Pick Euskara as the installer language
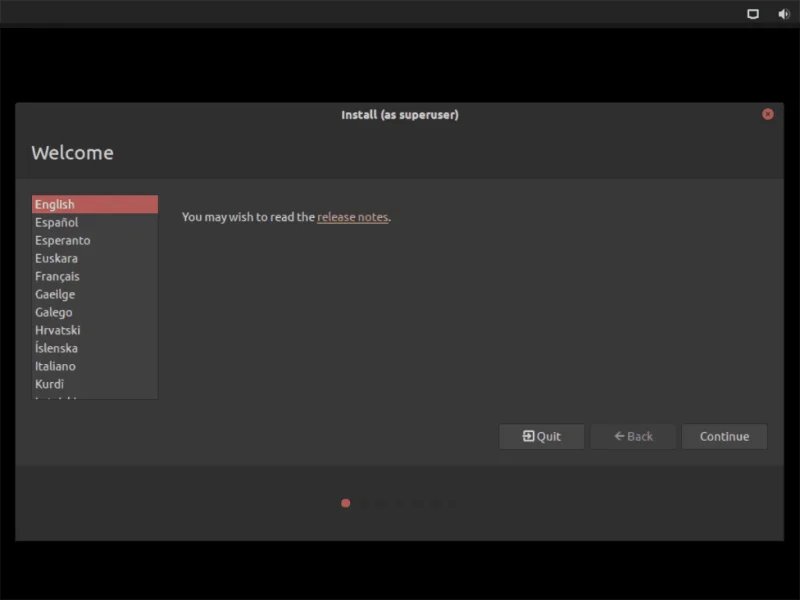 [x=95, y=258]
